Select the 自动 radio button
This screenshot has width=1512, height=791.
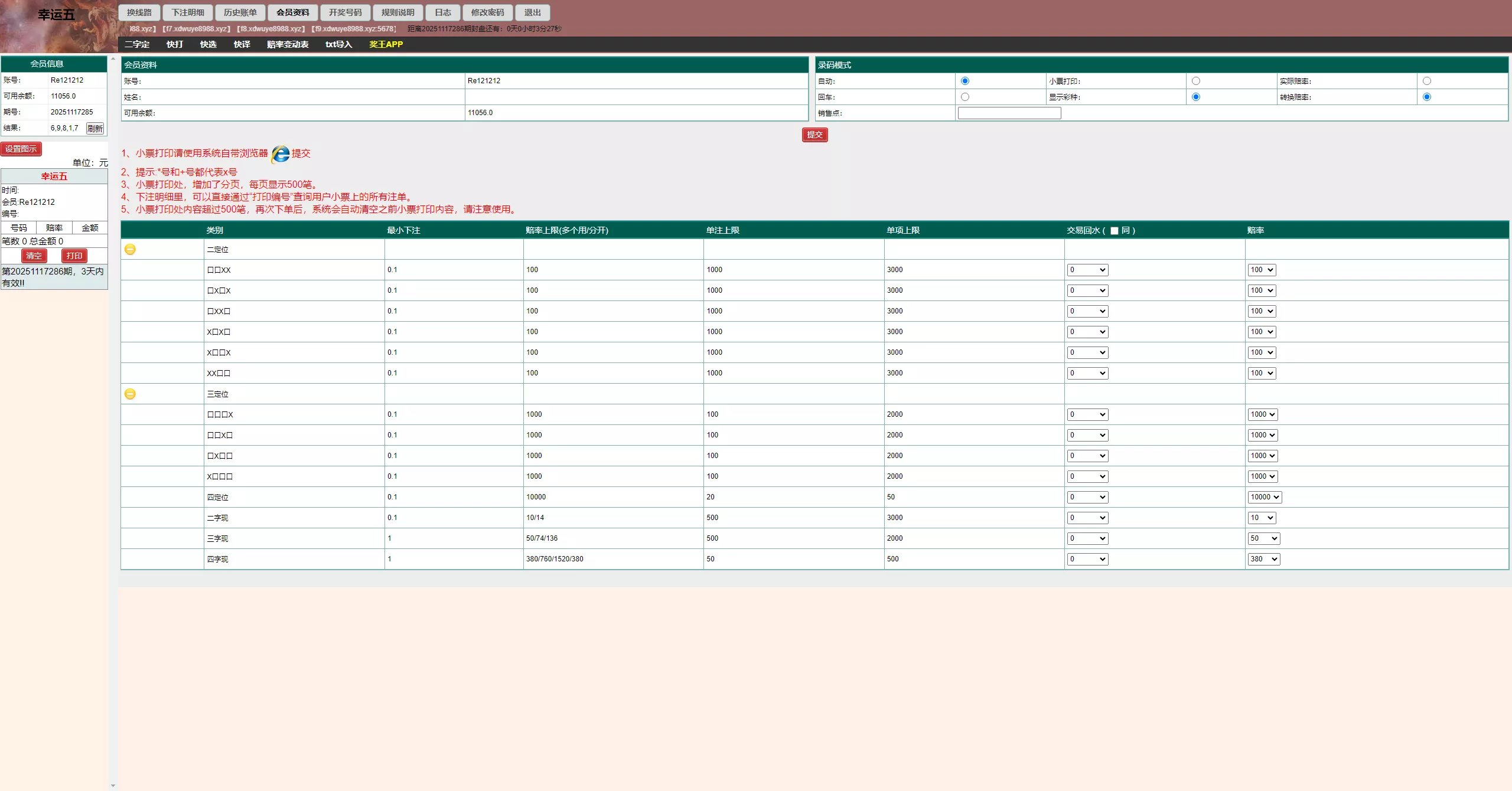[x=965, y=81]
